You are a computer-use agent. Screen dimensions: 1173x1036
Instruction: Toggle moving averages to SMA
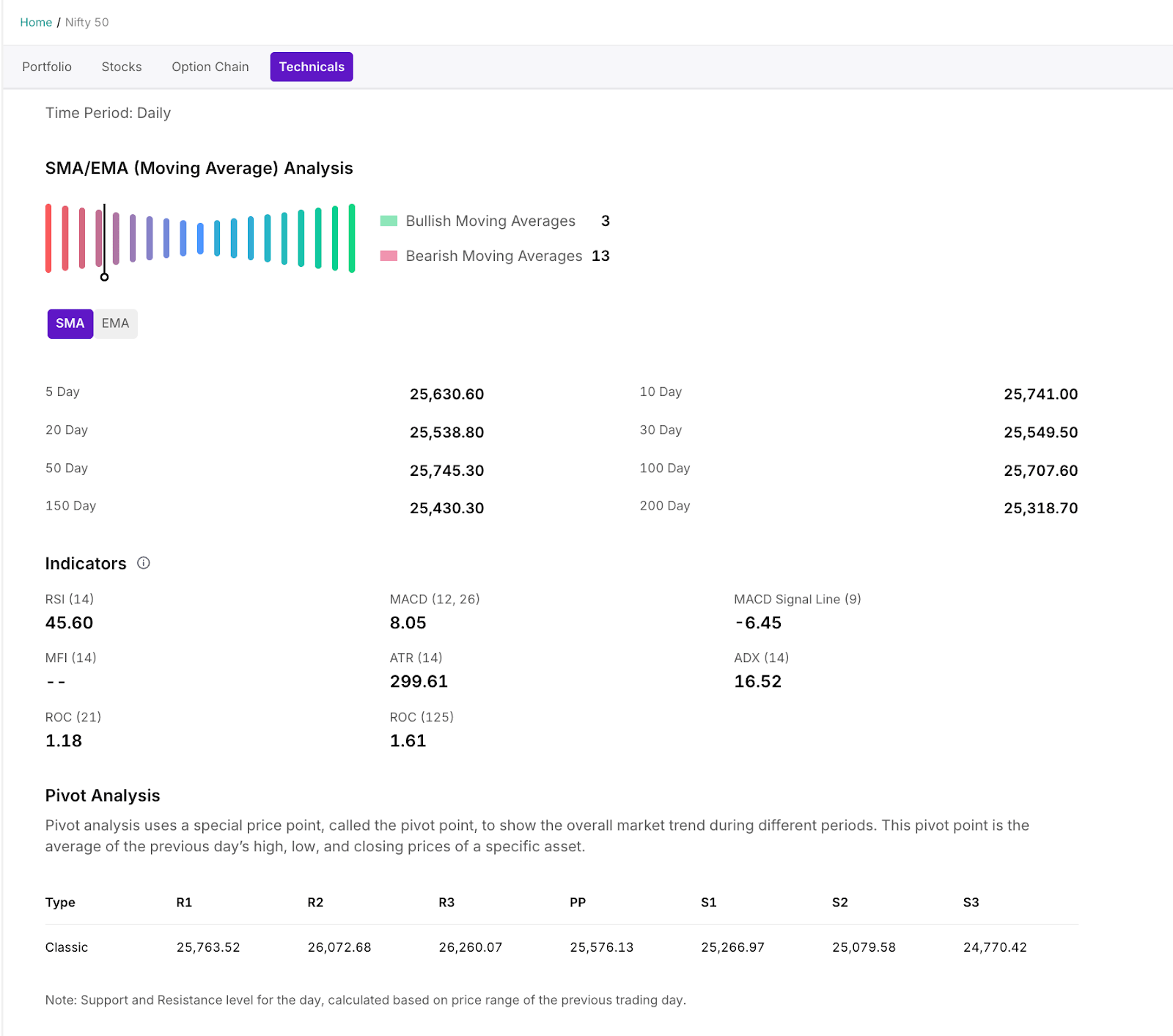coord(70,323)
